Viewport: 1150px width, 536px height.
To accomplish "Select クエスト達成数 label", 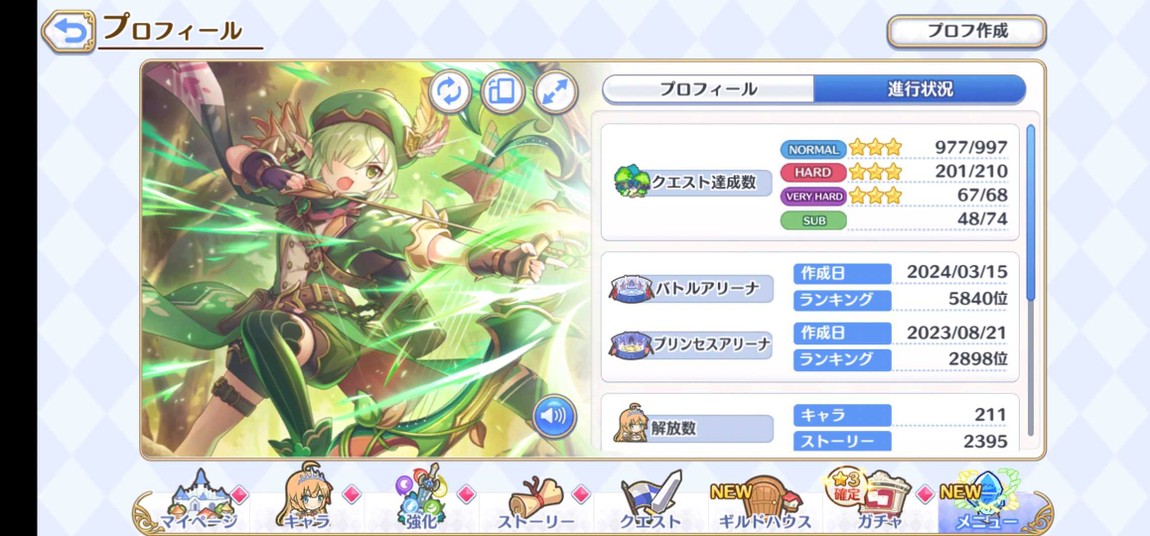I will pyautogui.click(x=693, y=183).
